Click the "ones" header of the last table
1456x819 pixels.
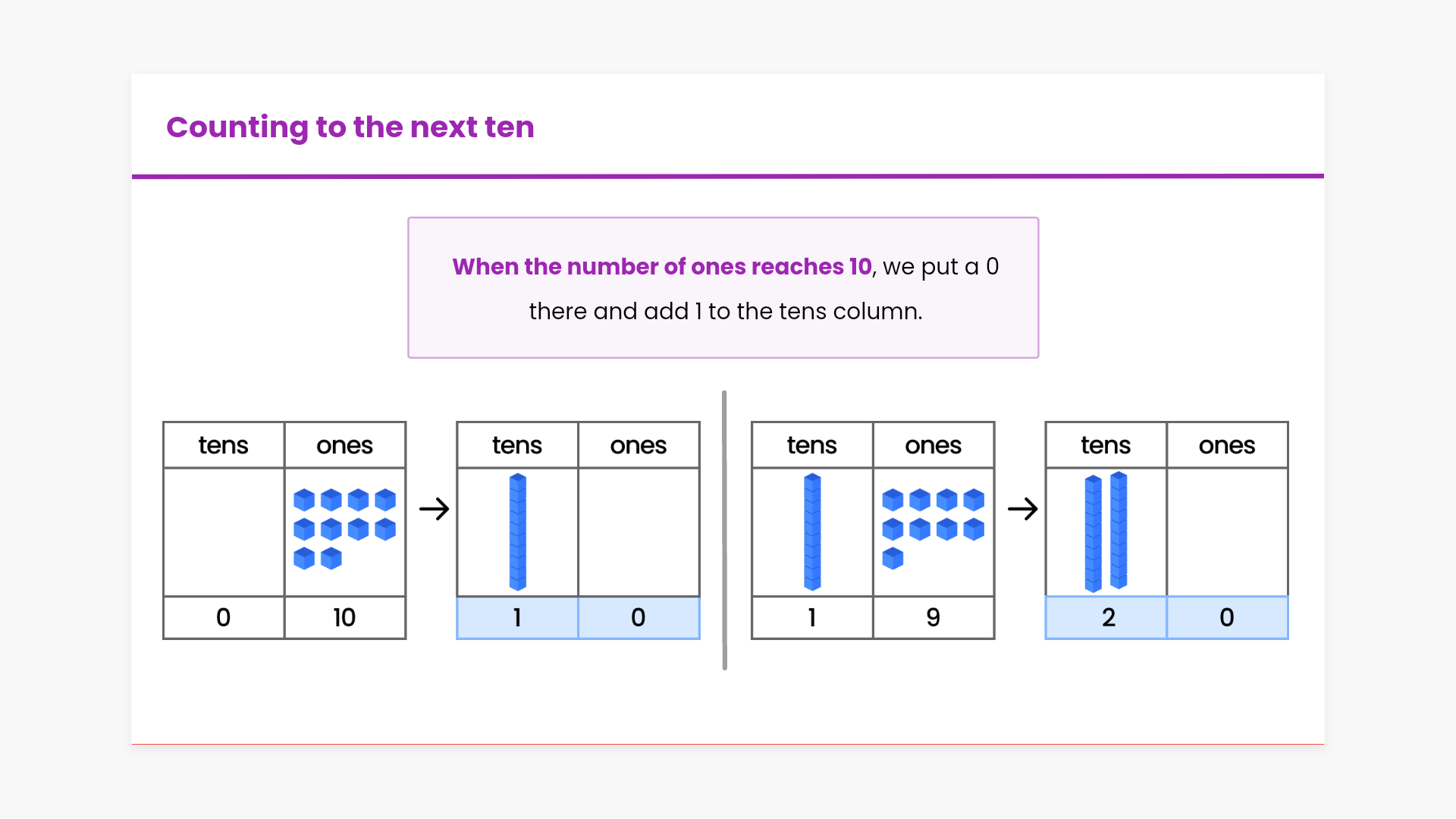pos(1227,445)
